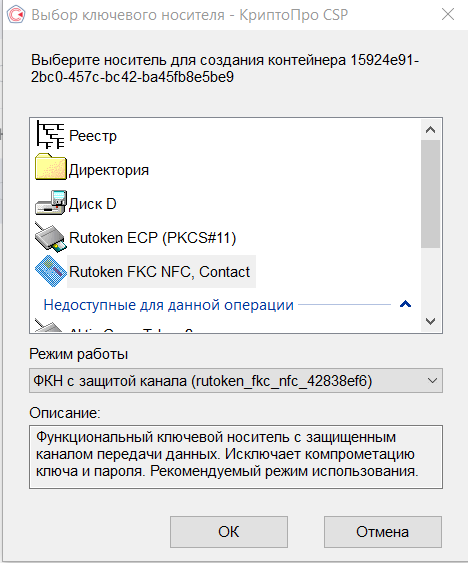Choose Диск D as the key carrier
The image size is (468, 563).
[93, 204]
